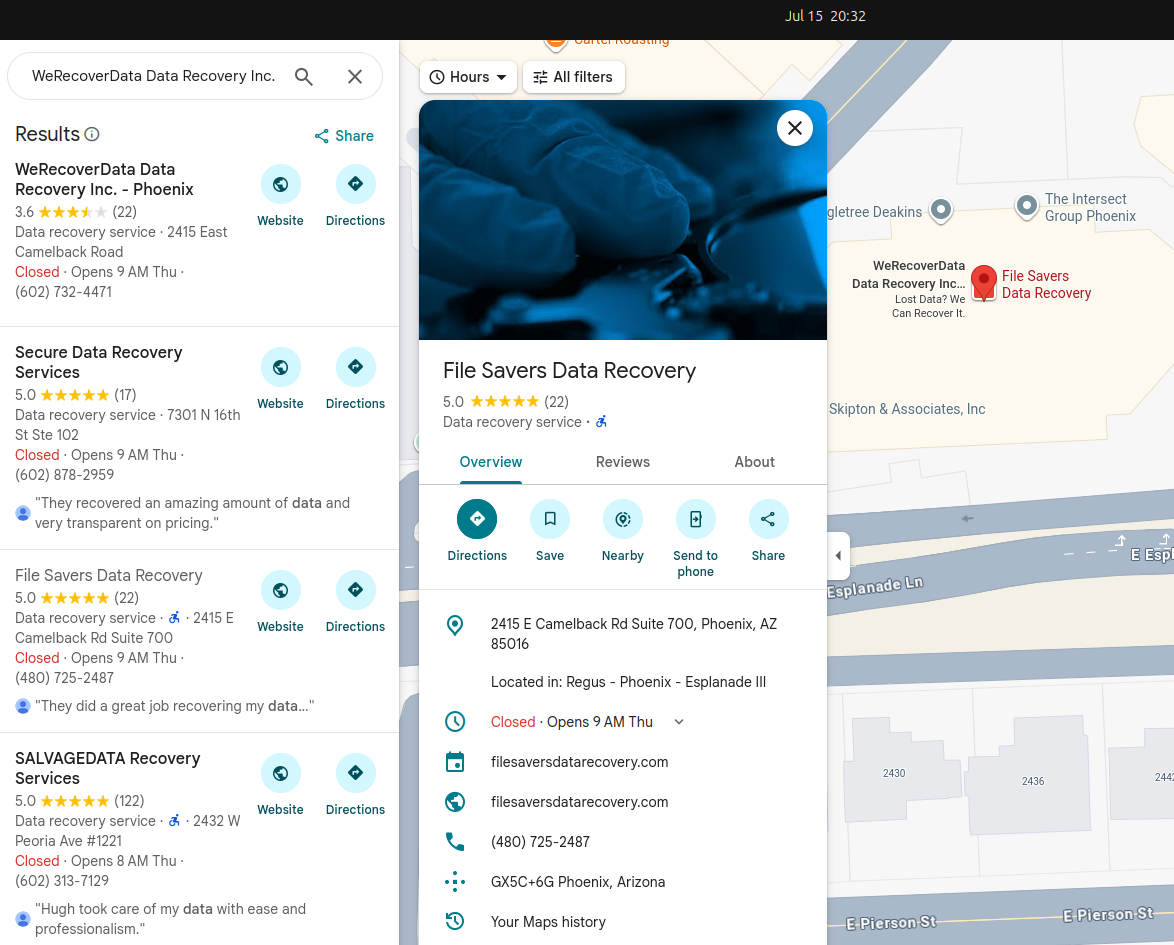Click Secure Data Recovery review snippet
The image size is (1174, 945).
tap(192, 513)
